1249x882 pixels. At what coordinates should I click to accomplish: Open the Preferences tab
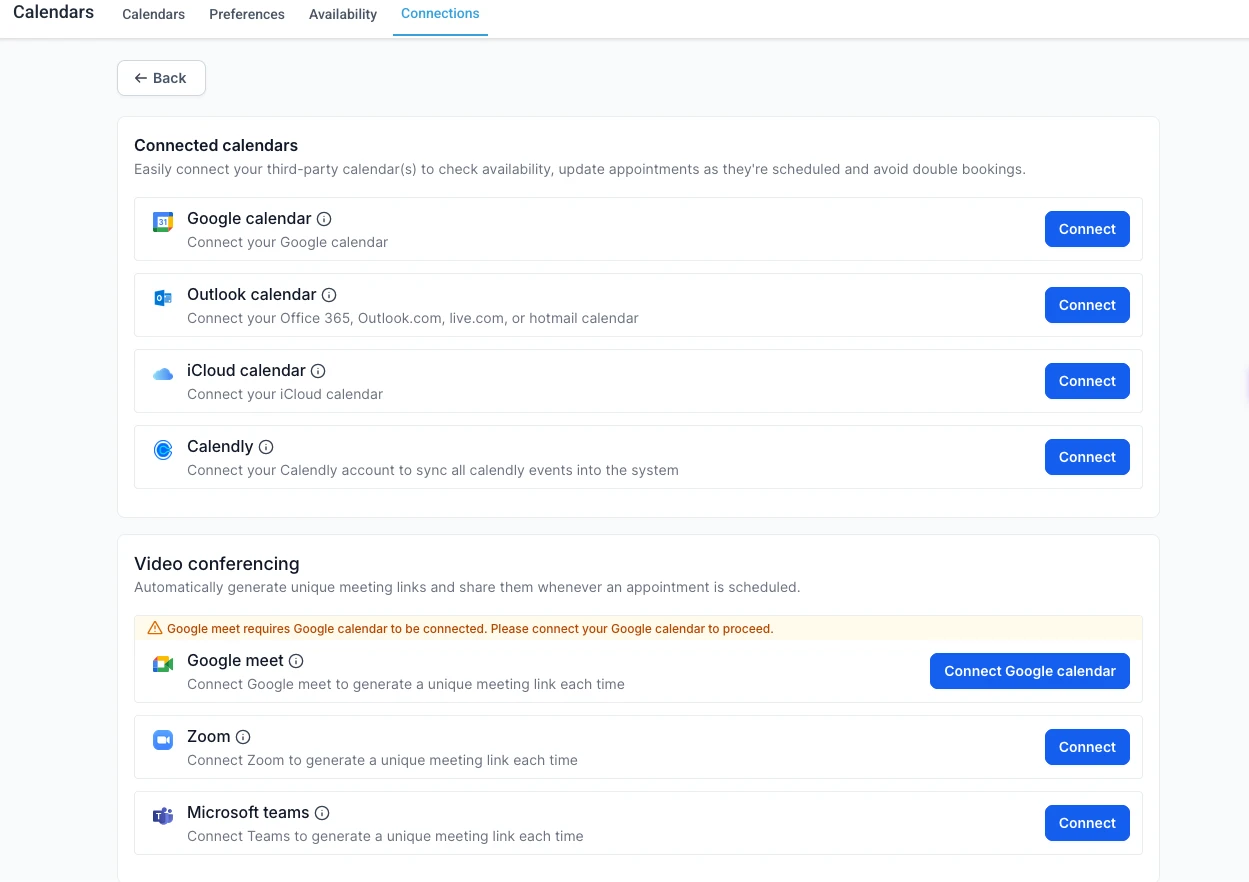pos(247,14)
